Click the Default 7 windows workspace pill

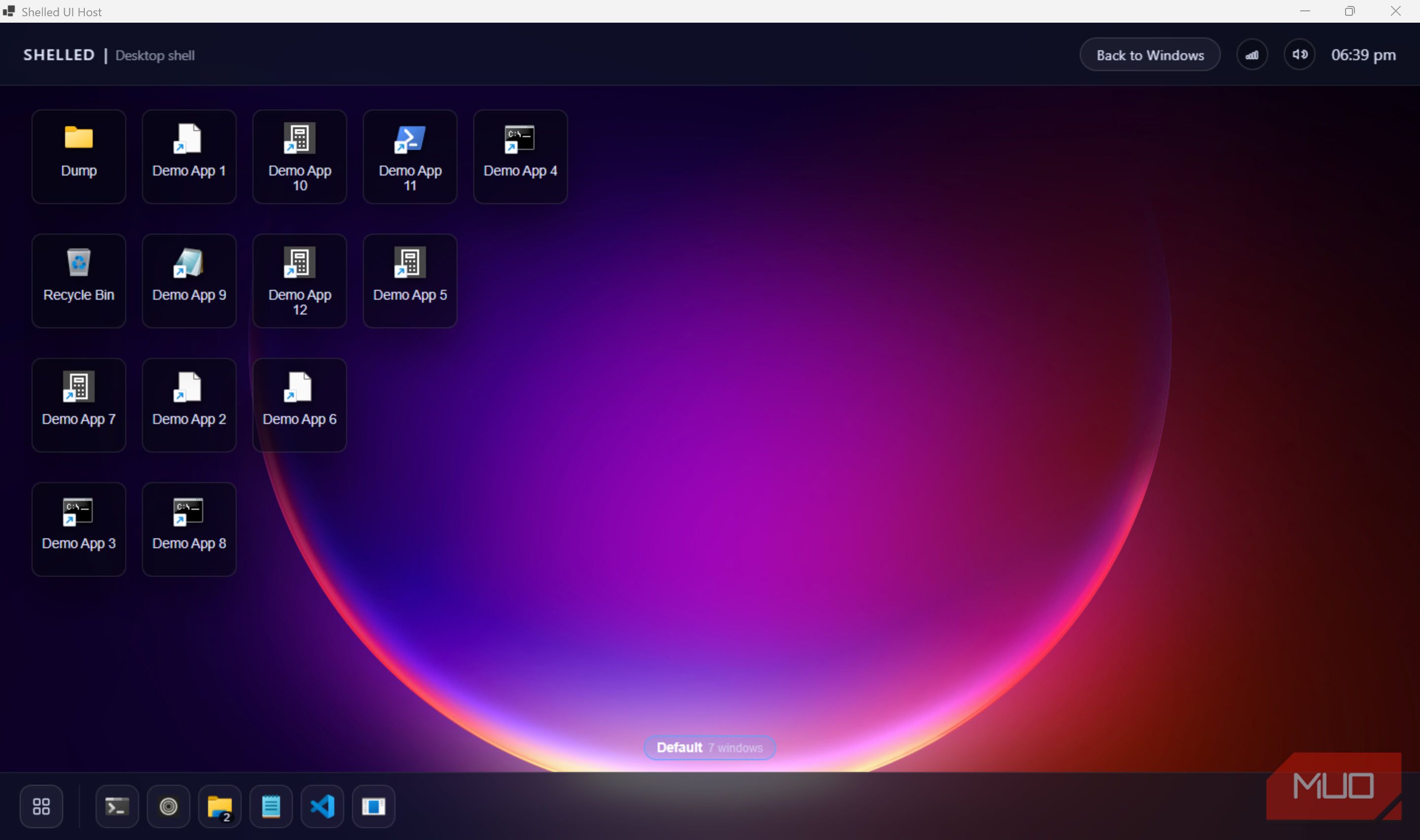[709, 747]
